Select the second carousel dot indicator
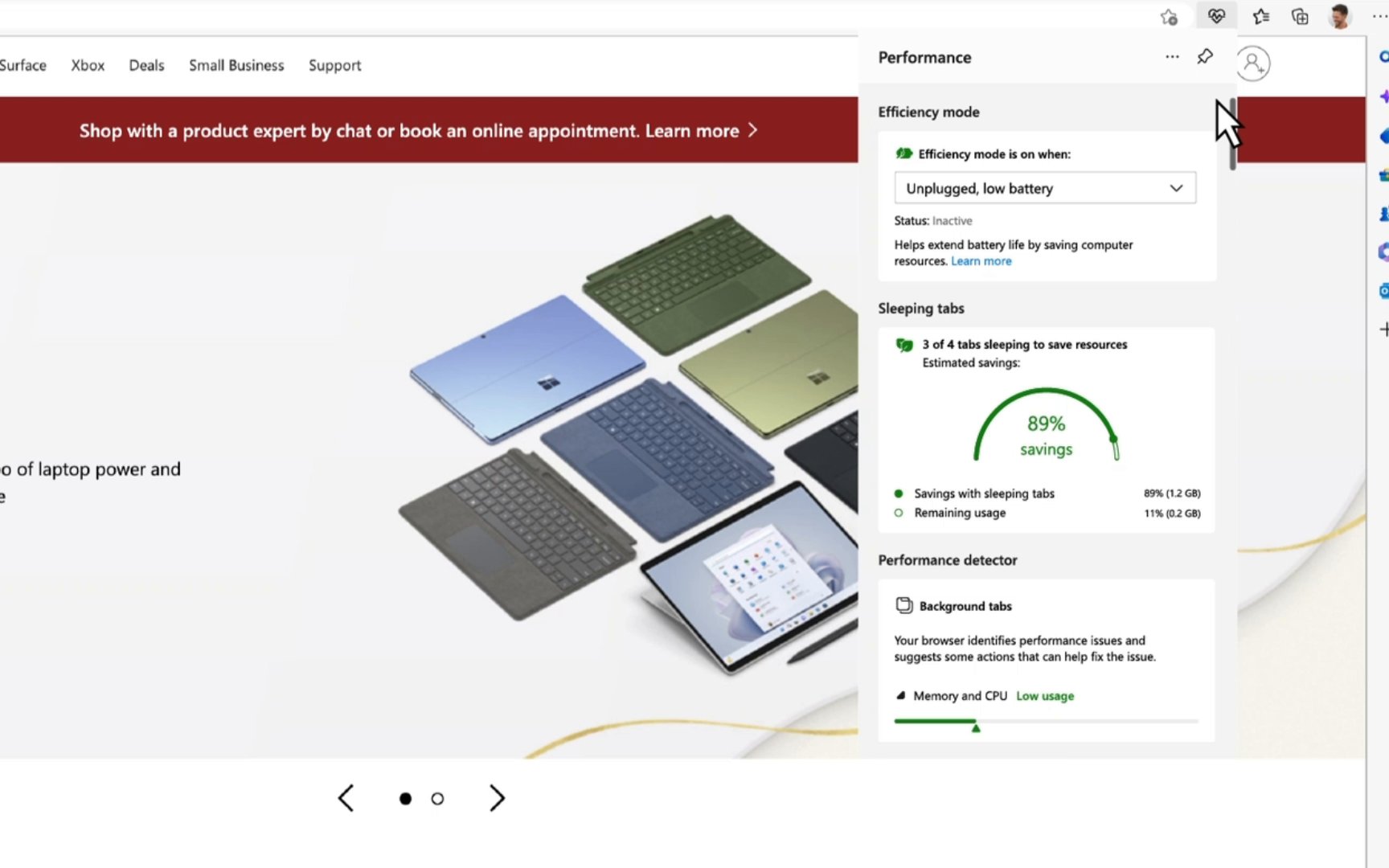This screenshot has width=1389, height=868. point(437,798)
